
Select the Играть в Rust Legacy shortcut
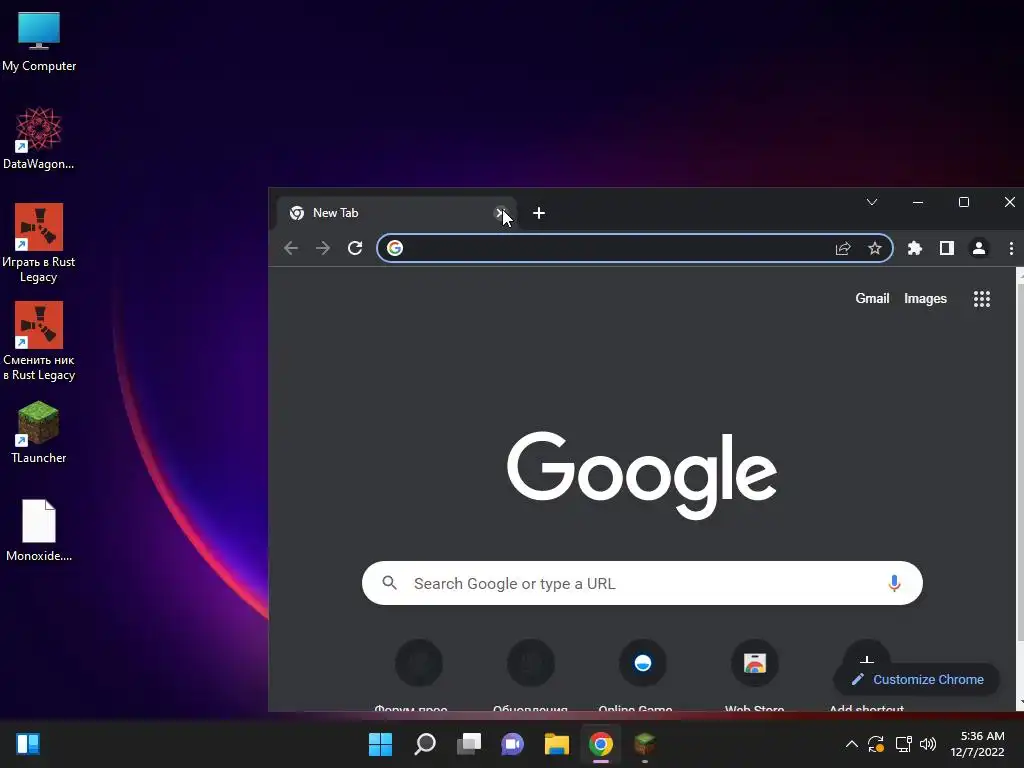pos(39,243)
